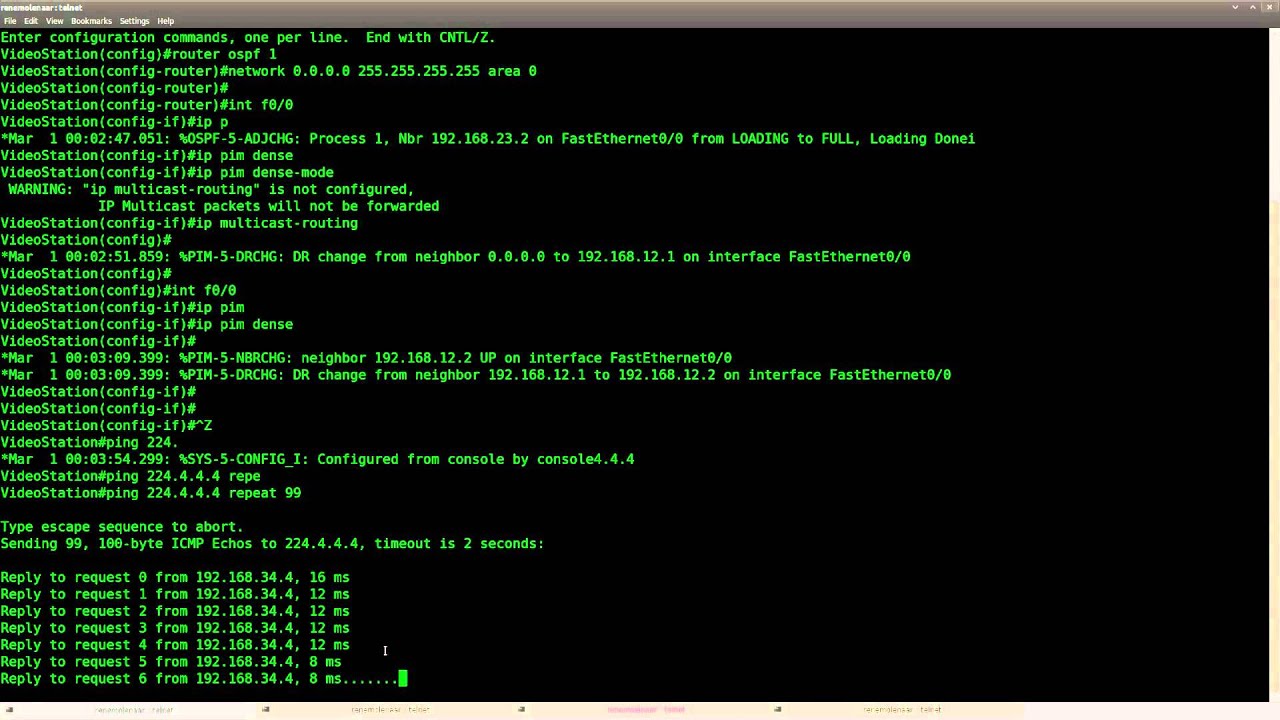This screenshot has width=1280, height=720.
Task: Click the PIM-5-NBRCHG neighbor UP line
Action: (366, 358)
